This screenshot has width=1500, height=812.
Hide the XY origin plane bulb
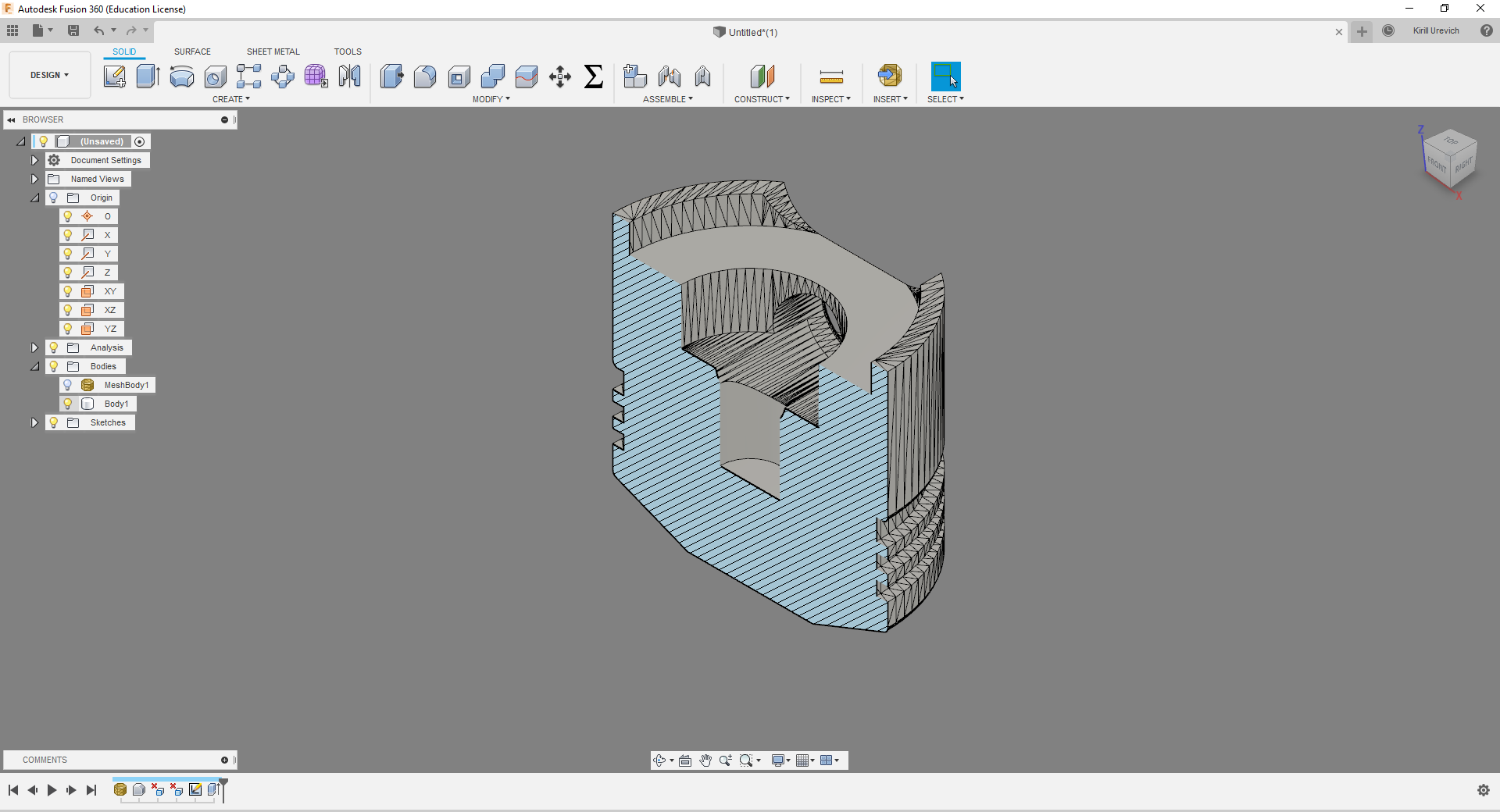(x=68, y=291)
